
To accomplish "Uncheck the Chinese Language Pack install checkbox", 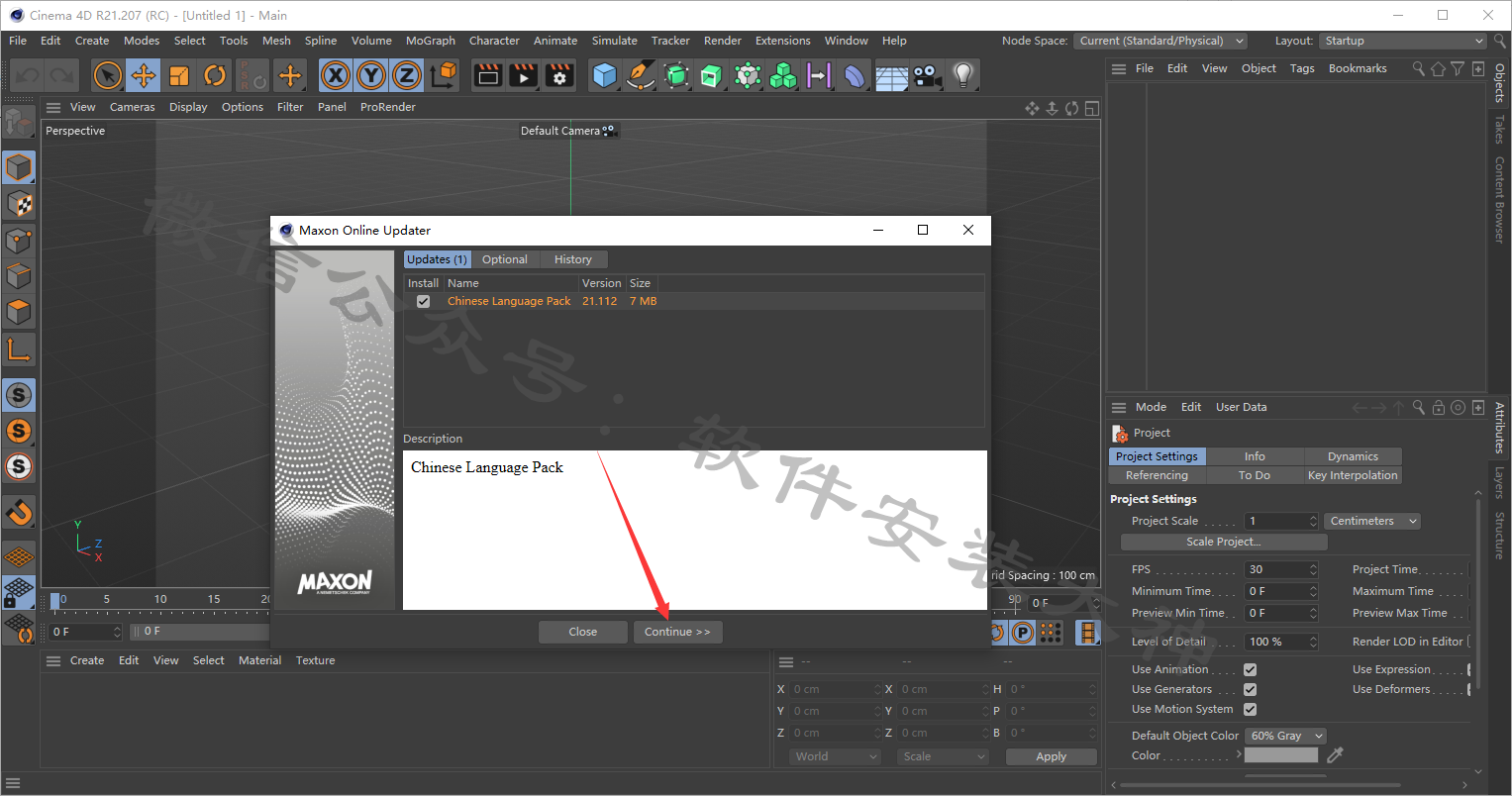I will tap(423, 301).
